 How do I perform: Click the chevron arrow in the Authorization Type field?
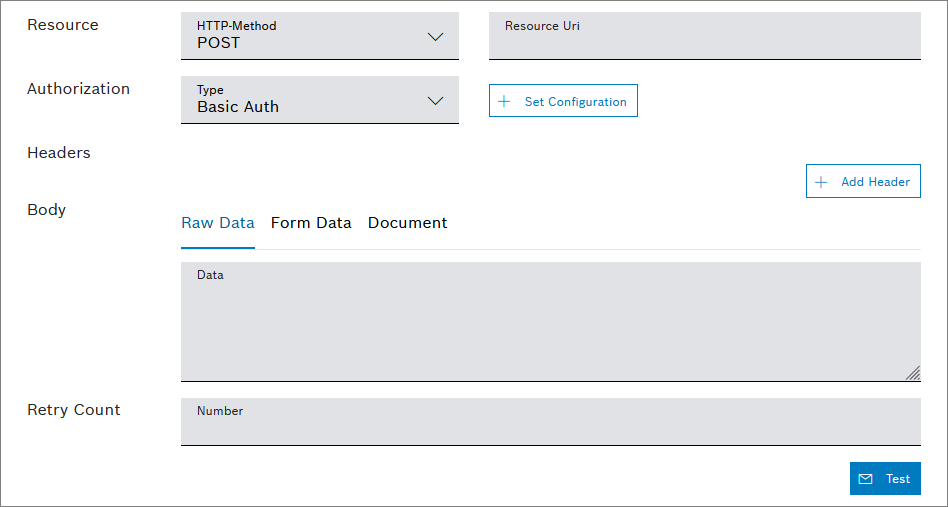pyautogui.click(x=435, y=101)
